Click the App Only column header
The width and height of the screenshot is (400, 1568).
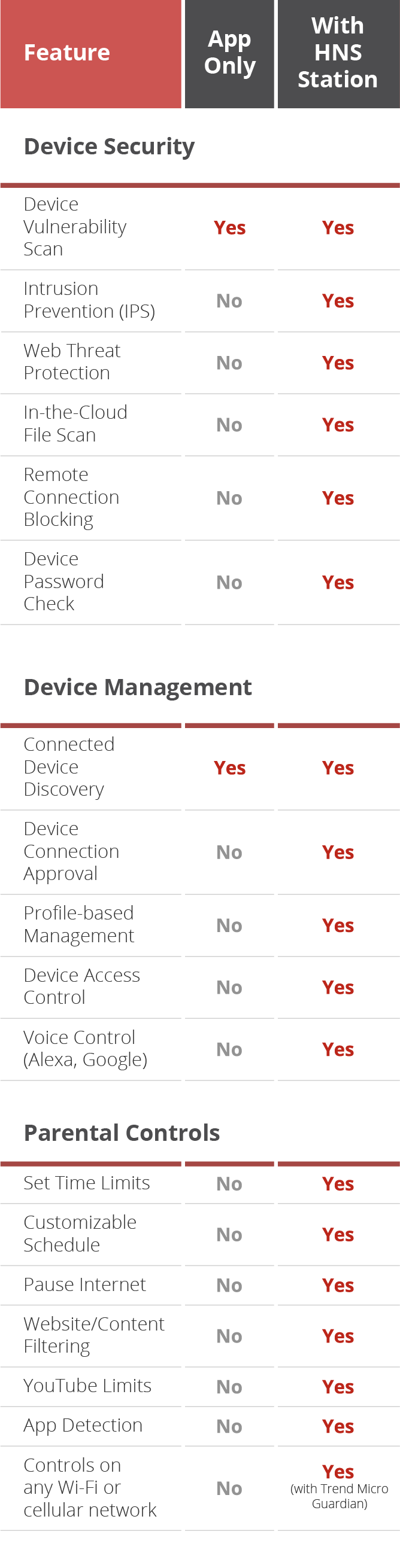pos(229,53)
